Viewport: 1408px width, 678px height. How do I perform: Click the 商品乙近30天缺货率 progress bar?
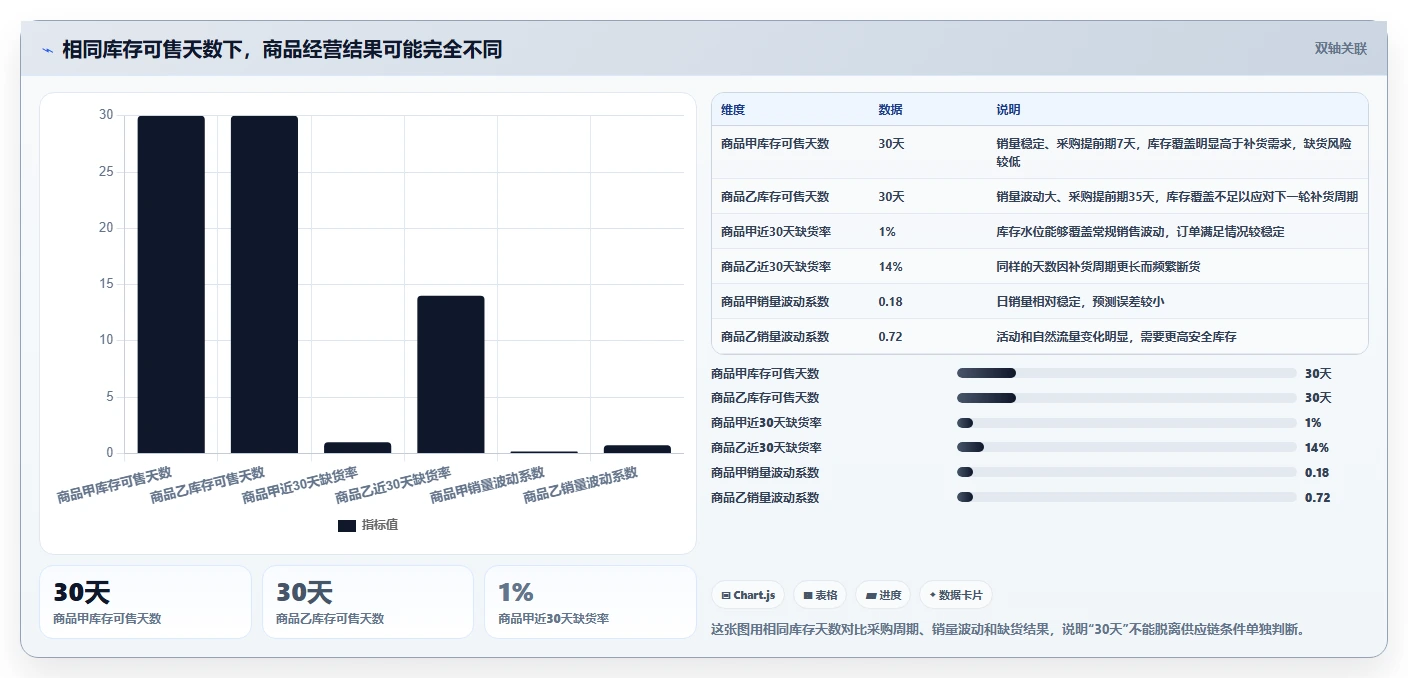(x=1127, y=447)
